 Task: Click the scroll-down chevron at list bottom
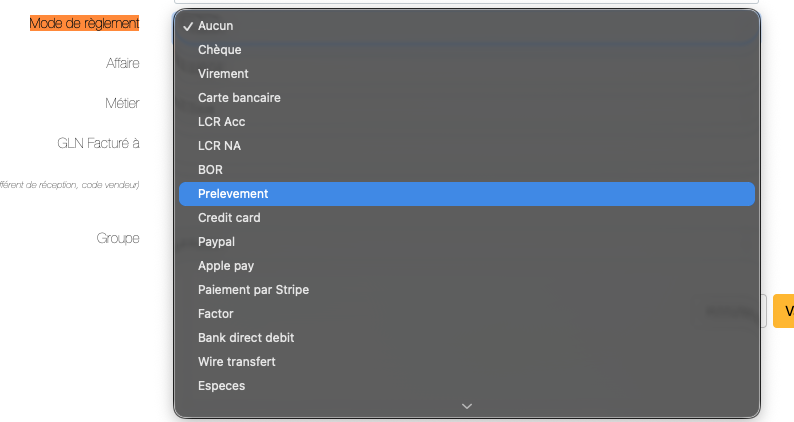466,406
